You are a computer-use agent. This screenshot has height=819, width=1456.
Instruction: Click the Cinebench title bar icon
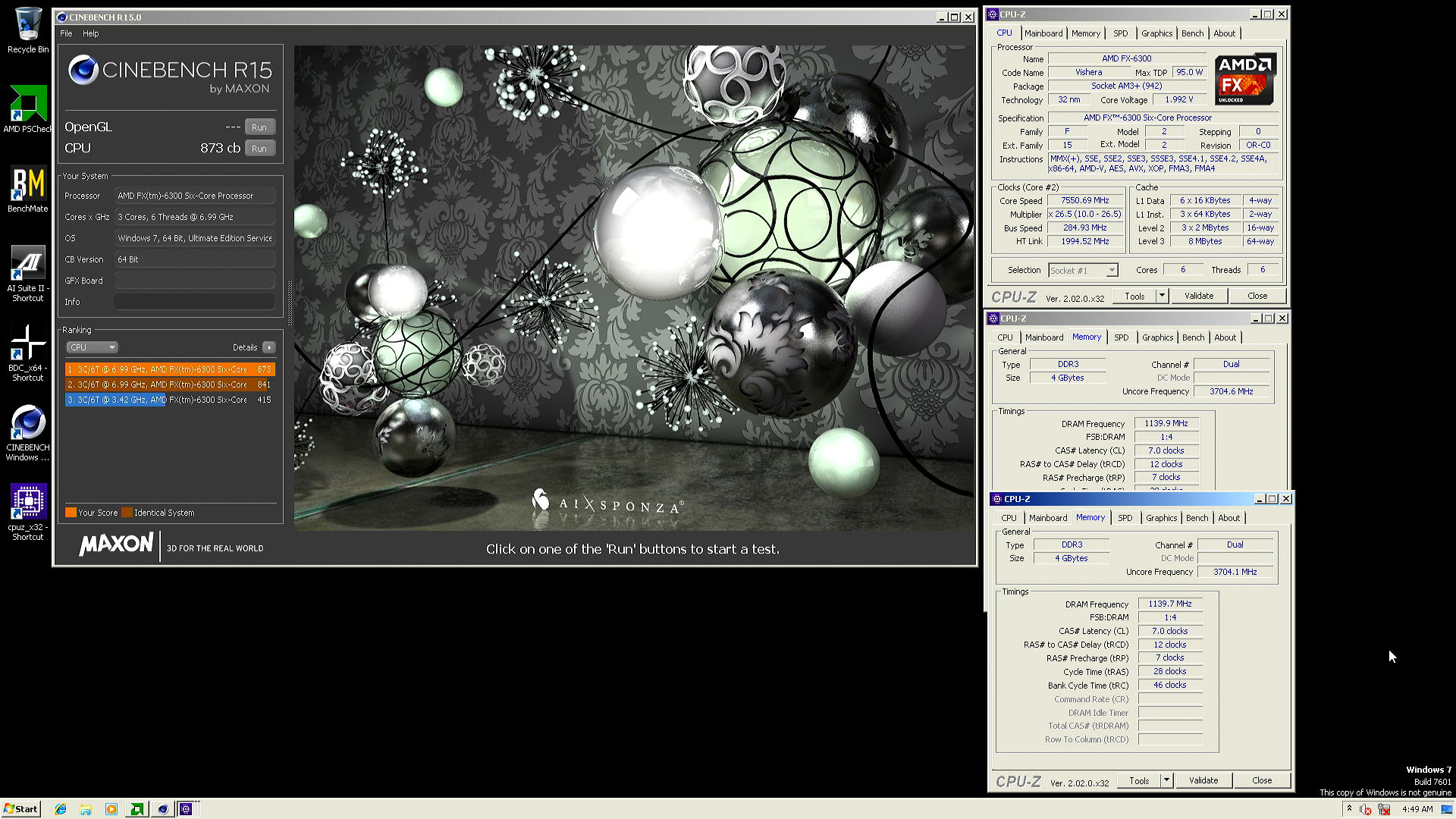click(x=61, y=17)
